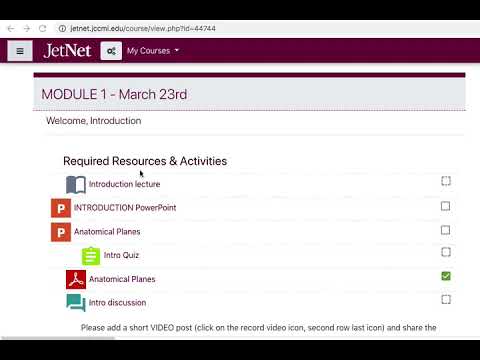The width and height of the screenshot is (480, 360).
Task: Expand the My Courses dropdown
Action: coord(153,51)
